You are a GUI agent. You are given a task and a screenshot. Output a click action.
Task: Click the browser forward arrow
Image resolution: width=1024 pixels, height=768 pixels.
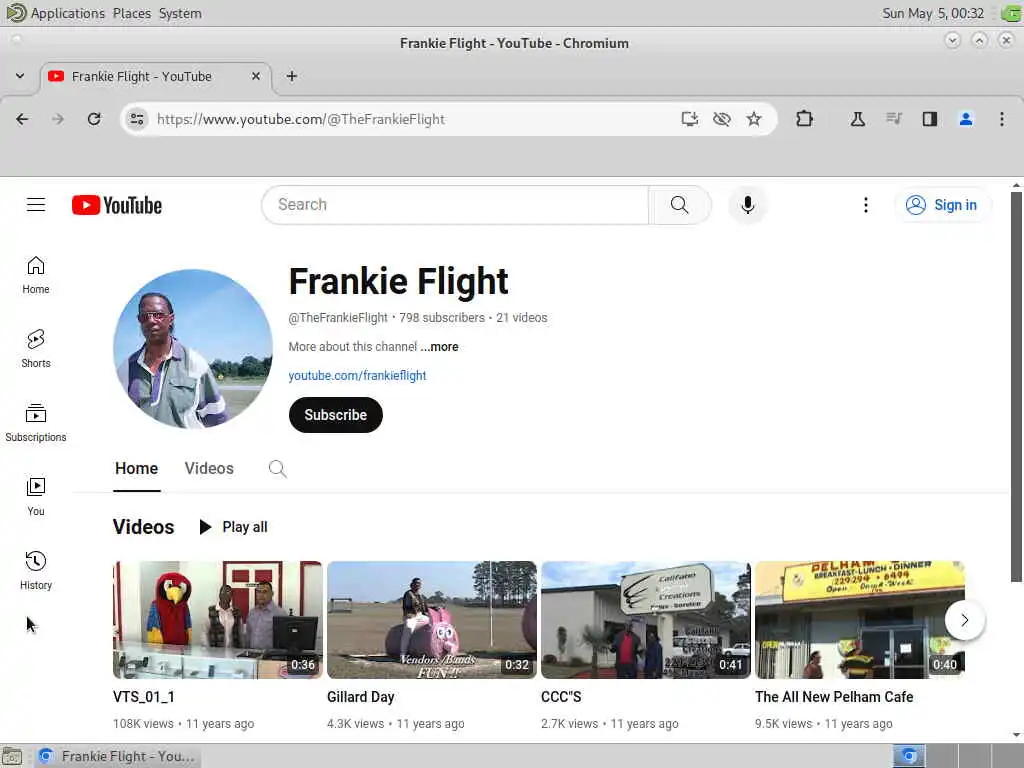tap(58, 119)
